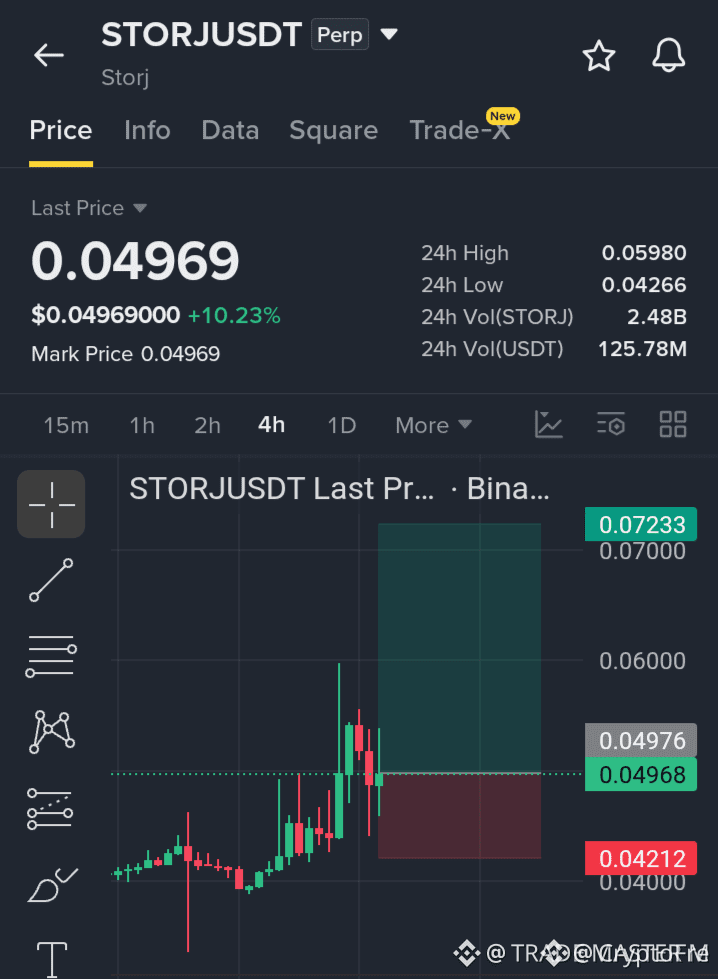Open the chart layout grid icon
This screenshot has width=718, height=979.
(x=673, y=425)
